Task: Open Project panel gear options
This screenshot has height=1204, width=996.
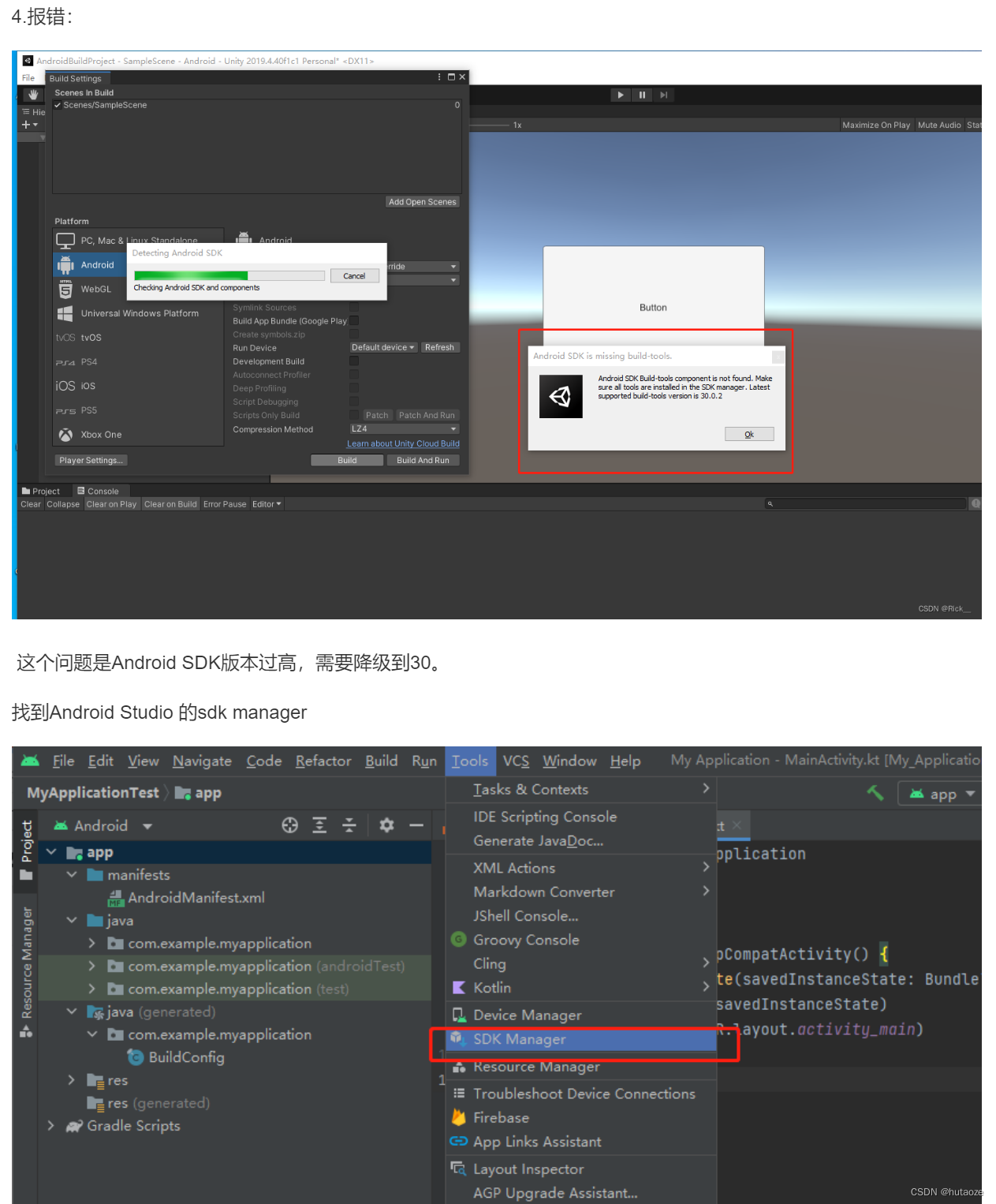Action: point(386,825)
